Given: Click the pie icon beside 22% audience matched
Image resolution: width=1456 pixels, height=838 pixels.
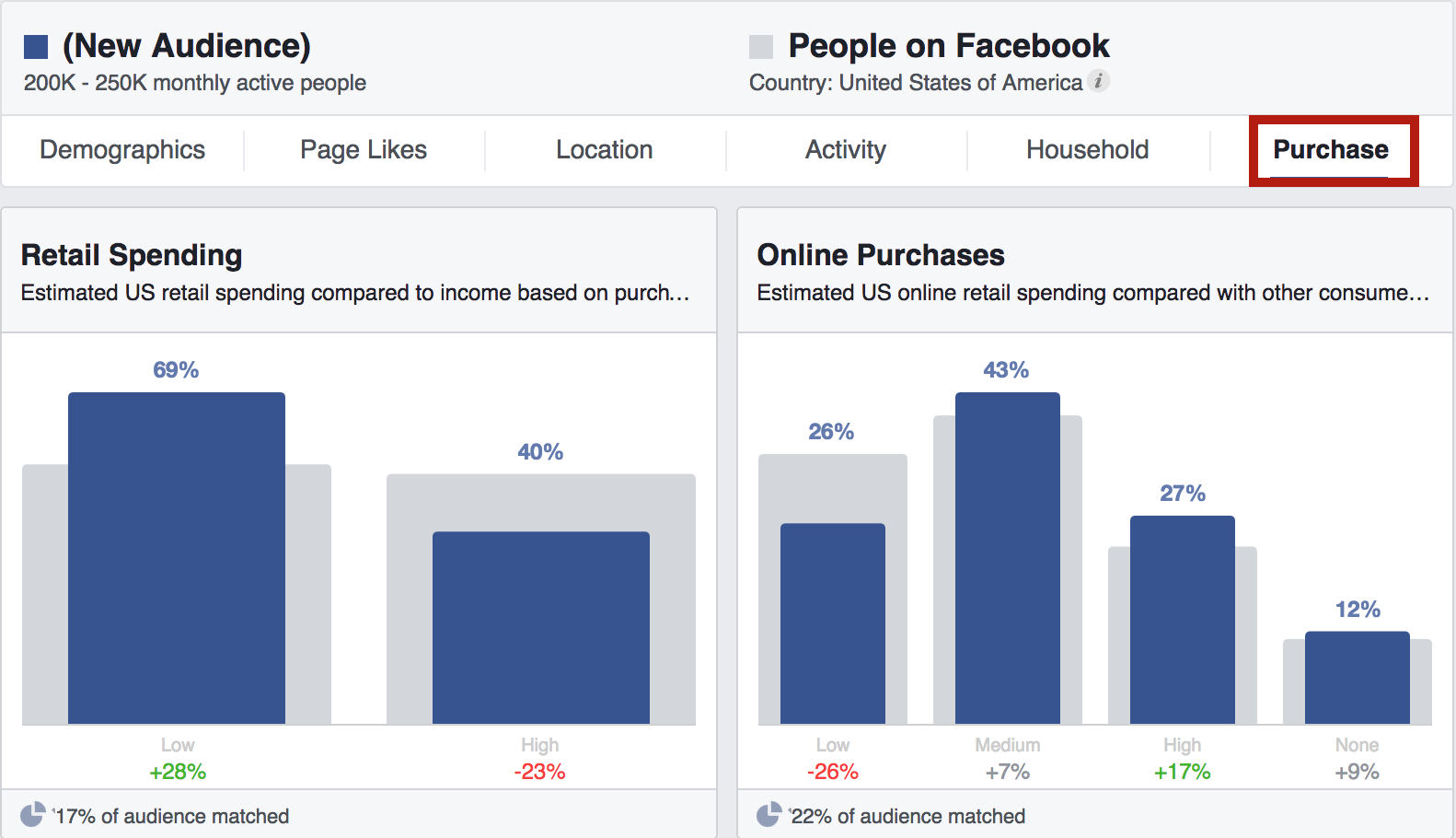Looking at the screenshot, I should (770, 814).
